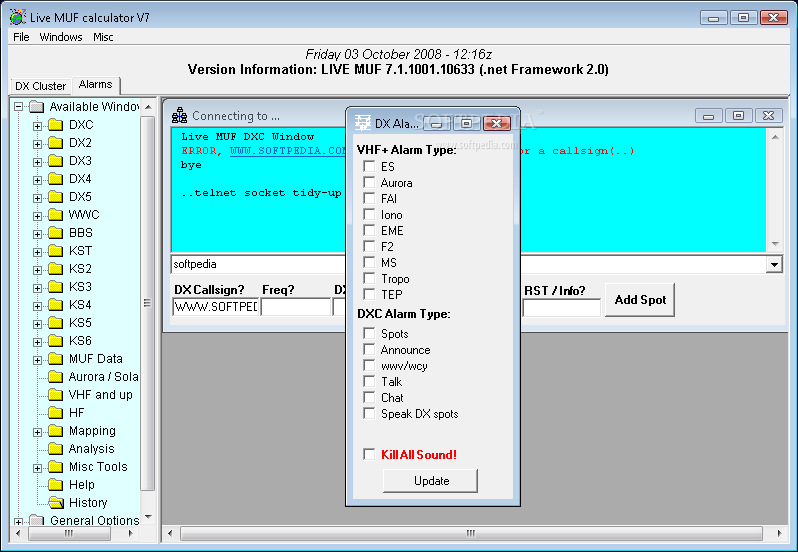Screen dimensions: 798x552
Task: Check the wwv/wcy alarm box
Action: pyautogui.click(x=369, y=365)
